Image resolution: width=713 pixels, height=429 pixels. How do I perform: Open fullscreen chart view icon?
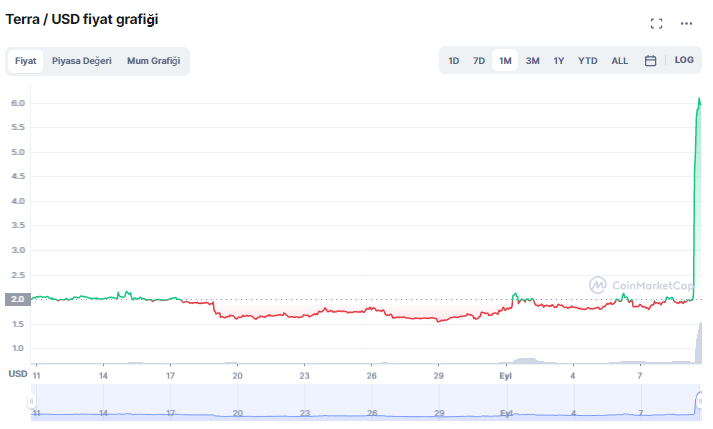click(657, 23)
